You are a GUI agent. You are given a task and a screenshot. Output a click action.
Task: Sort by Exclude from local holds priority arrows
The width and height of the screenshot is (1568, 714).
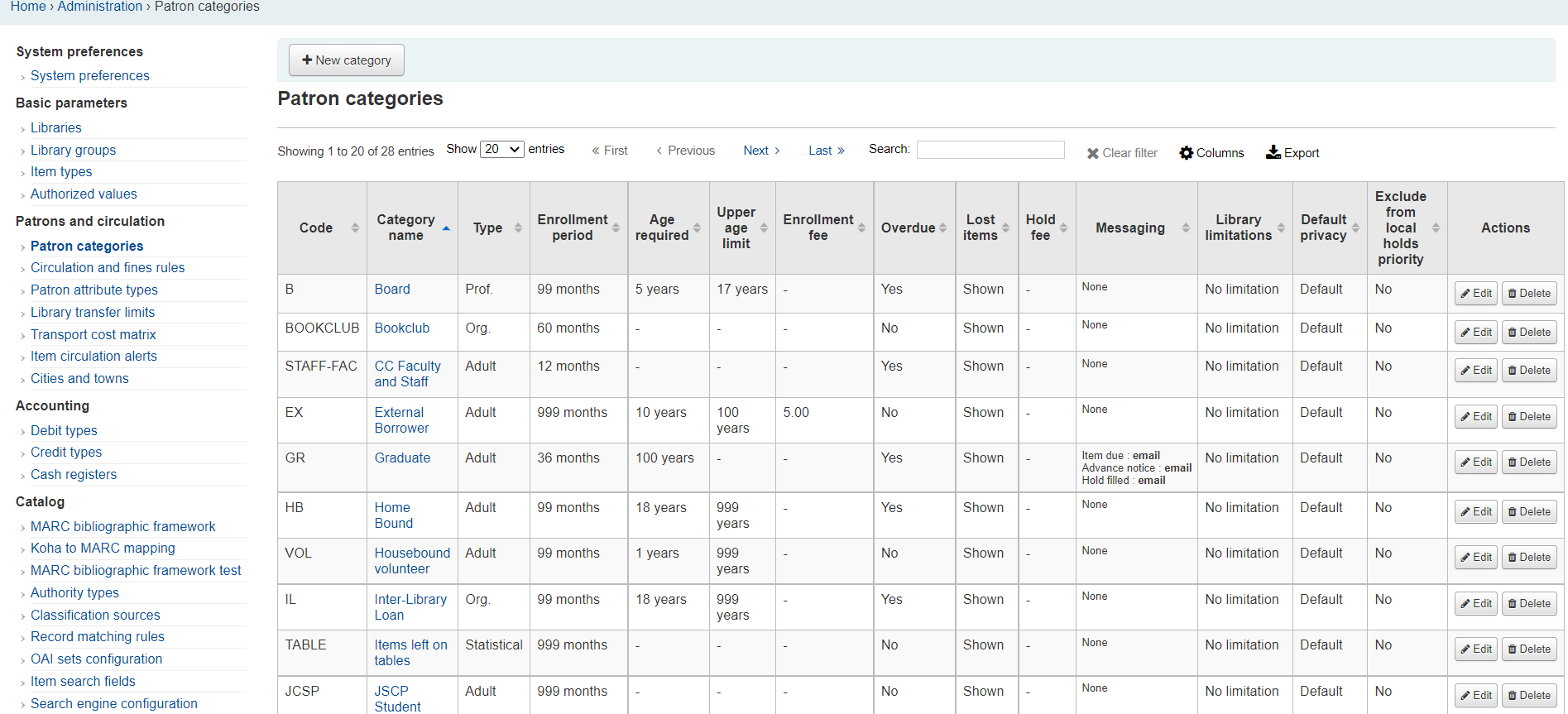point(1436,228)
